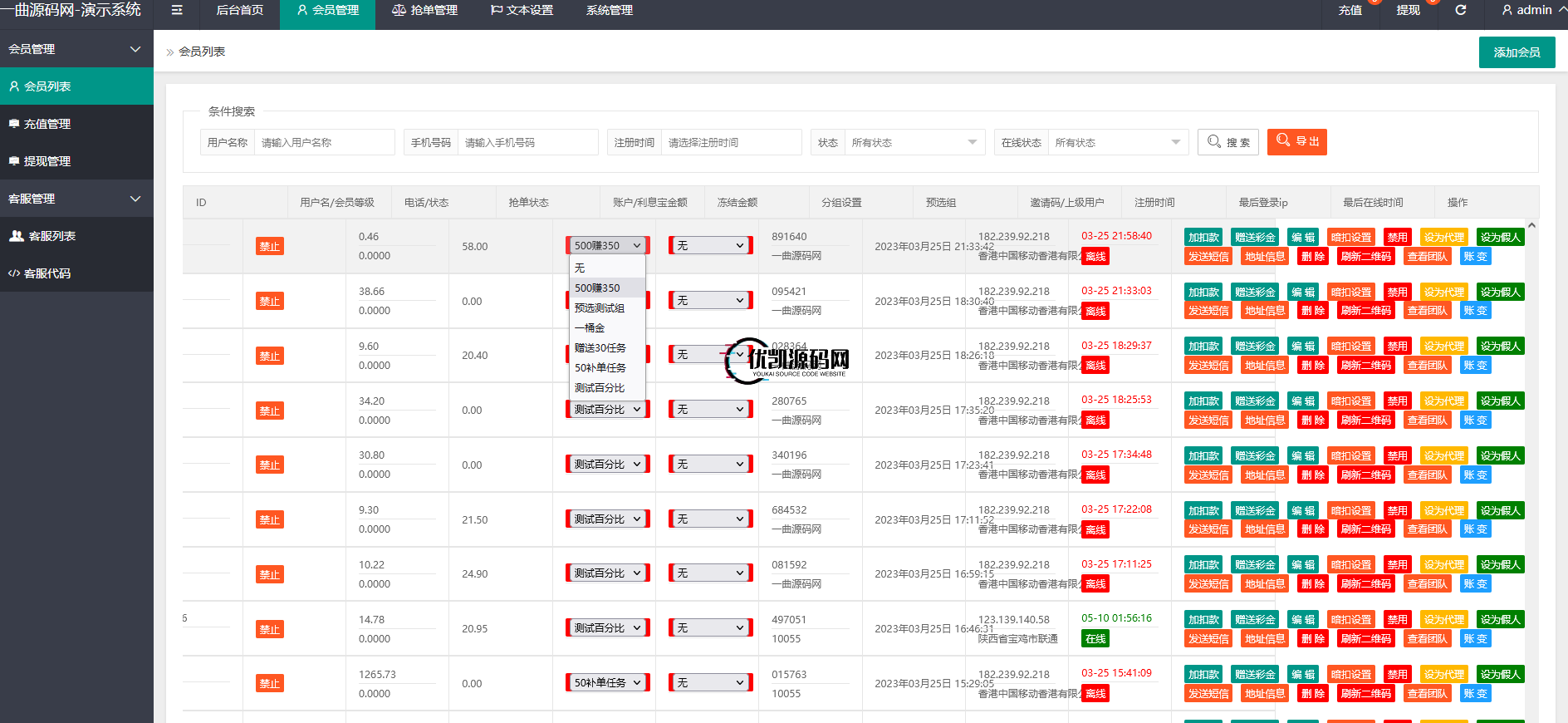Open 客服列表 in the left sidebar
This screenshot has width=1568, height=723.
tap(51, 236)
